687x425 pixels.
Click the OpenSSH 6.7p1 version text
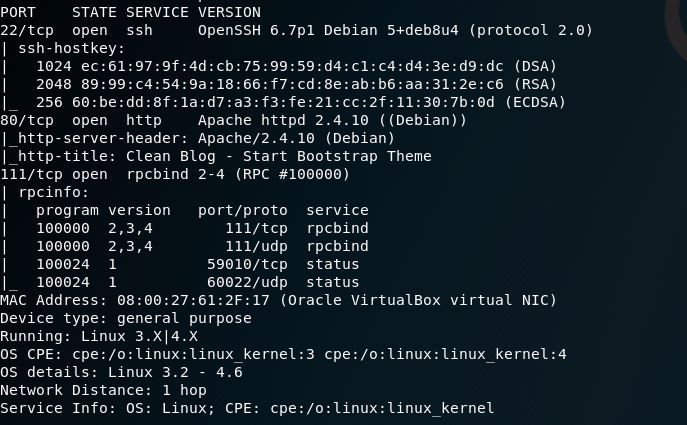coord(256,30)
